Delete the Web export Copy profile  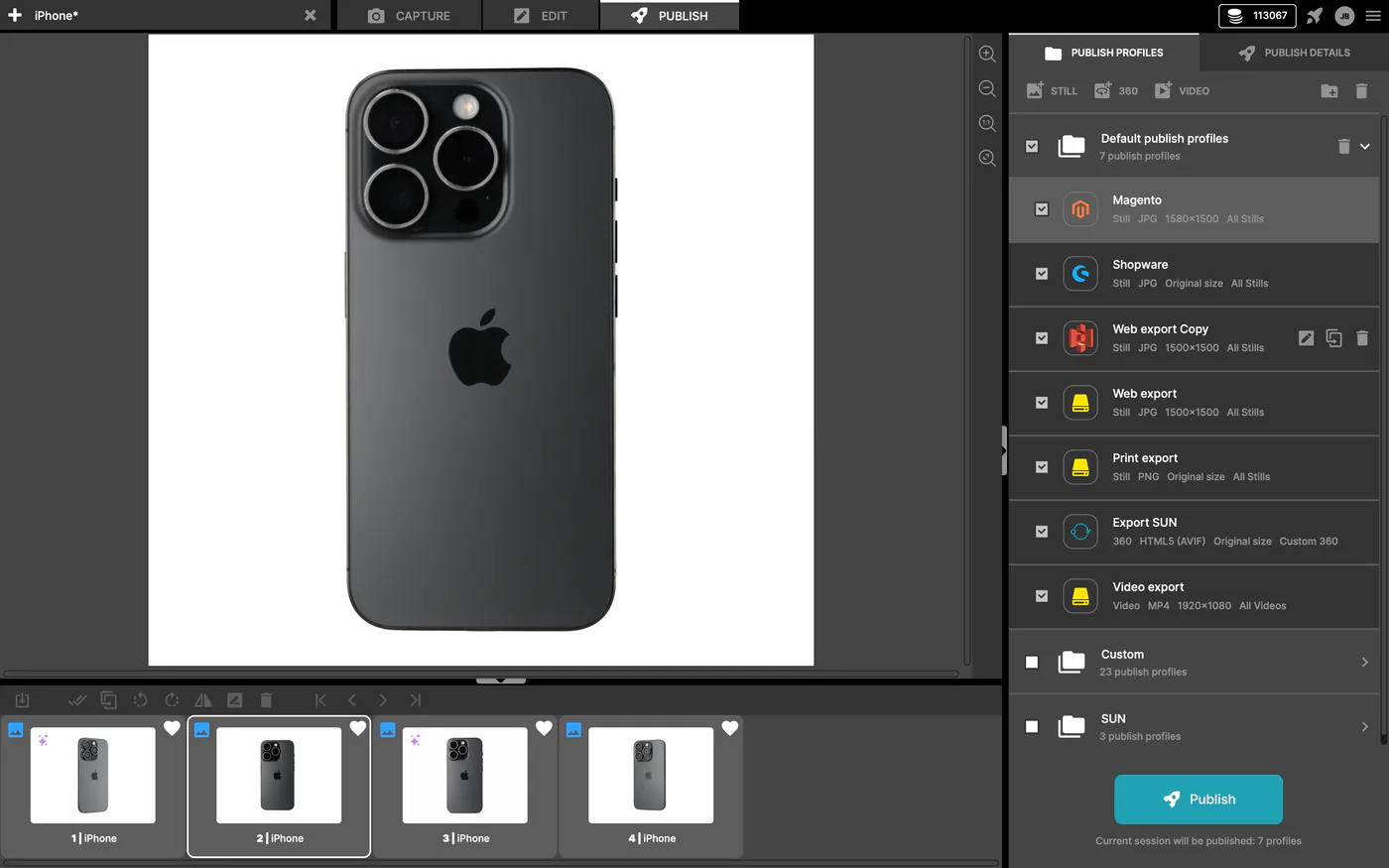(1362, 338)
